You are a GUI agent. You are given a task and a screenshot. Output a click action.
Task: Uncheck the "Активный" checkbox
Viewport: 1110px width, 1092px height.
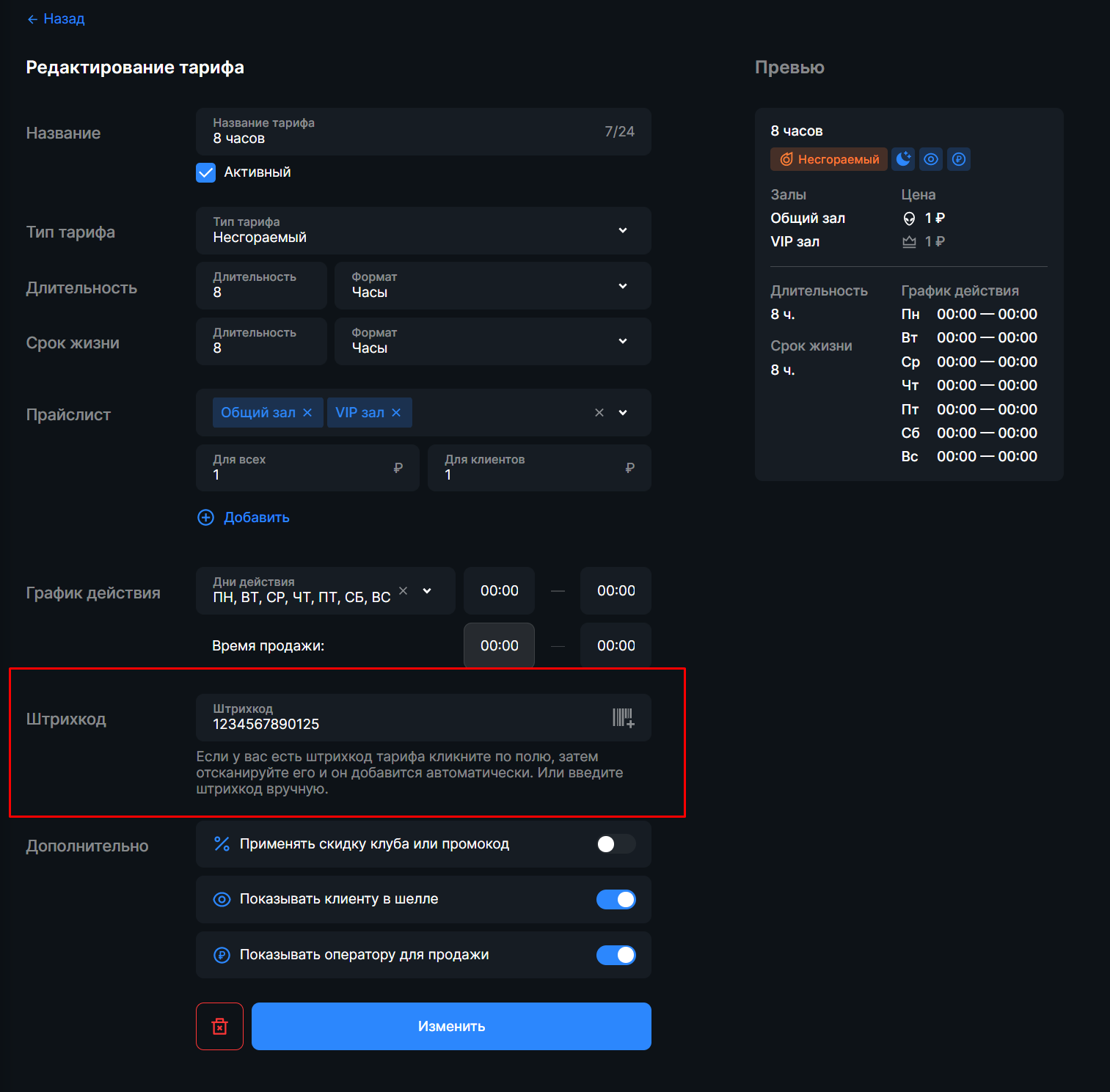tap(205, 172)
